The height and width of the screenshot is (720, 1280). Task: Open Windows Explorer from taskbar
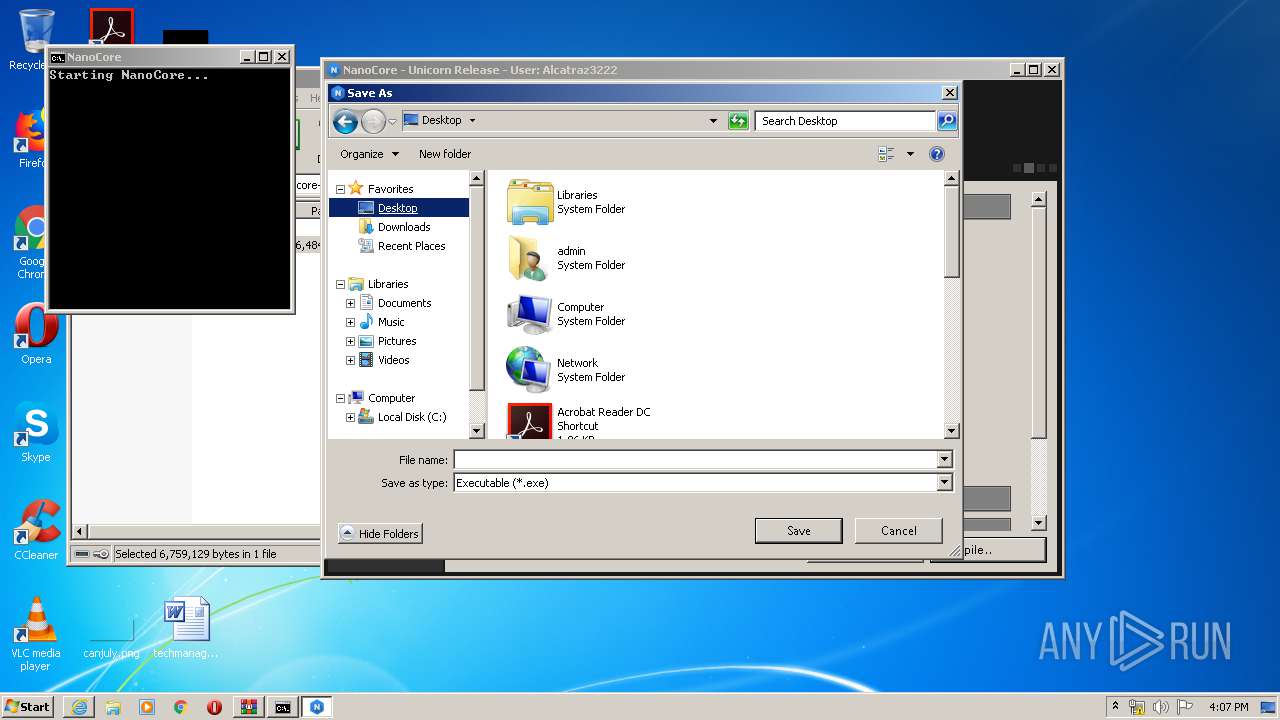[x=113, y=707]
